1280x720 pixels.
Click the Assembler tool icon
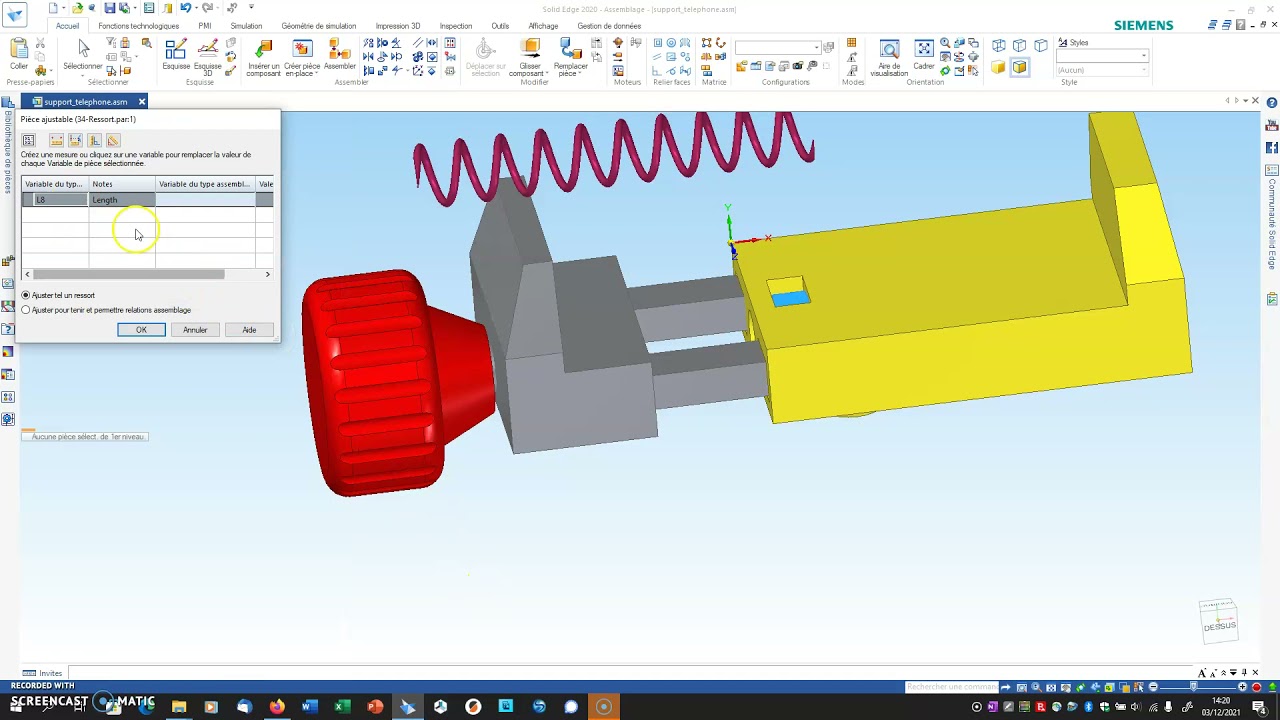pos(339,50)
